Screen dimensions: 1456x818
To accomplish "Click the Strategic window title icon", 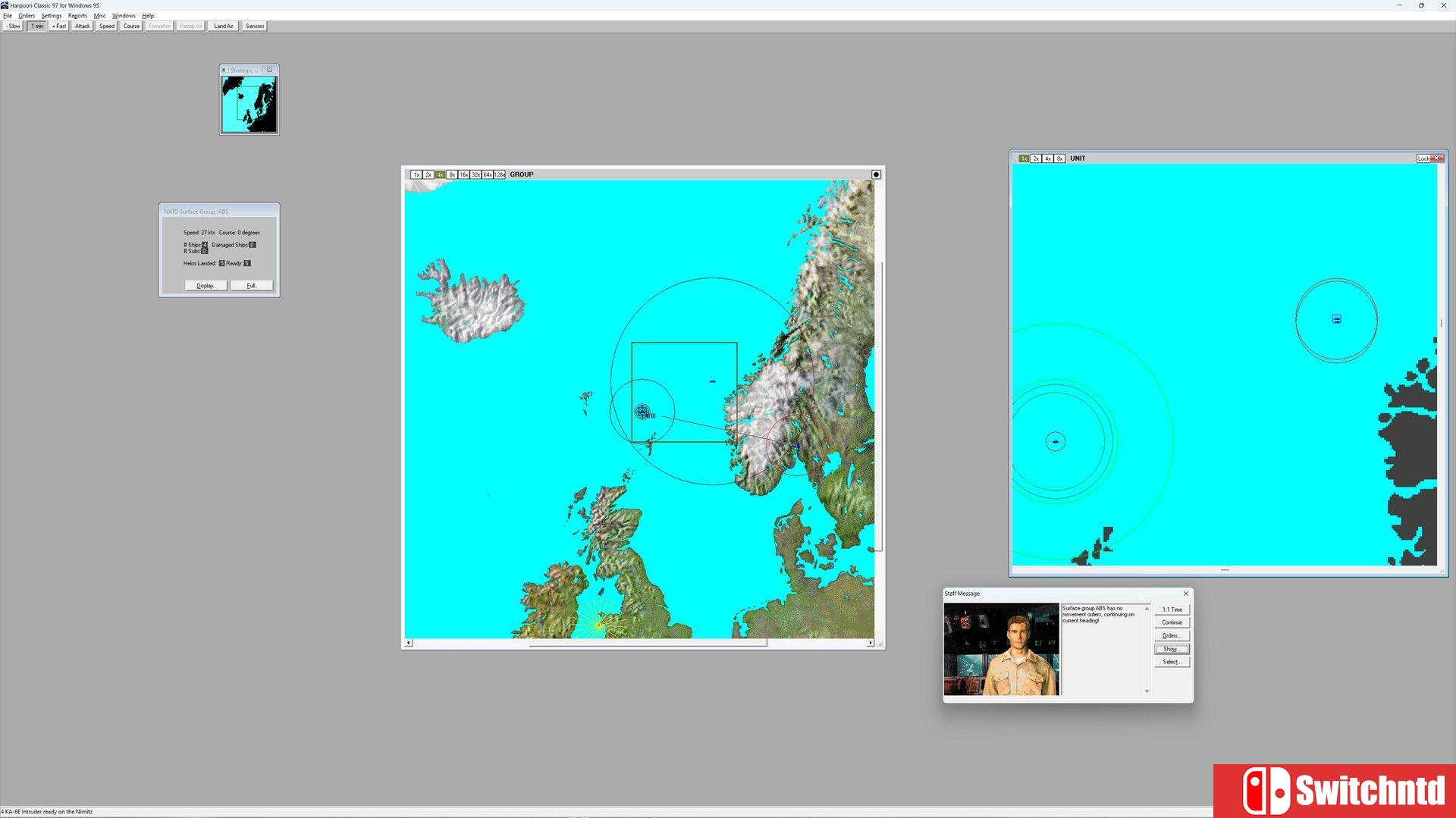I will tap(225, 71).
